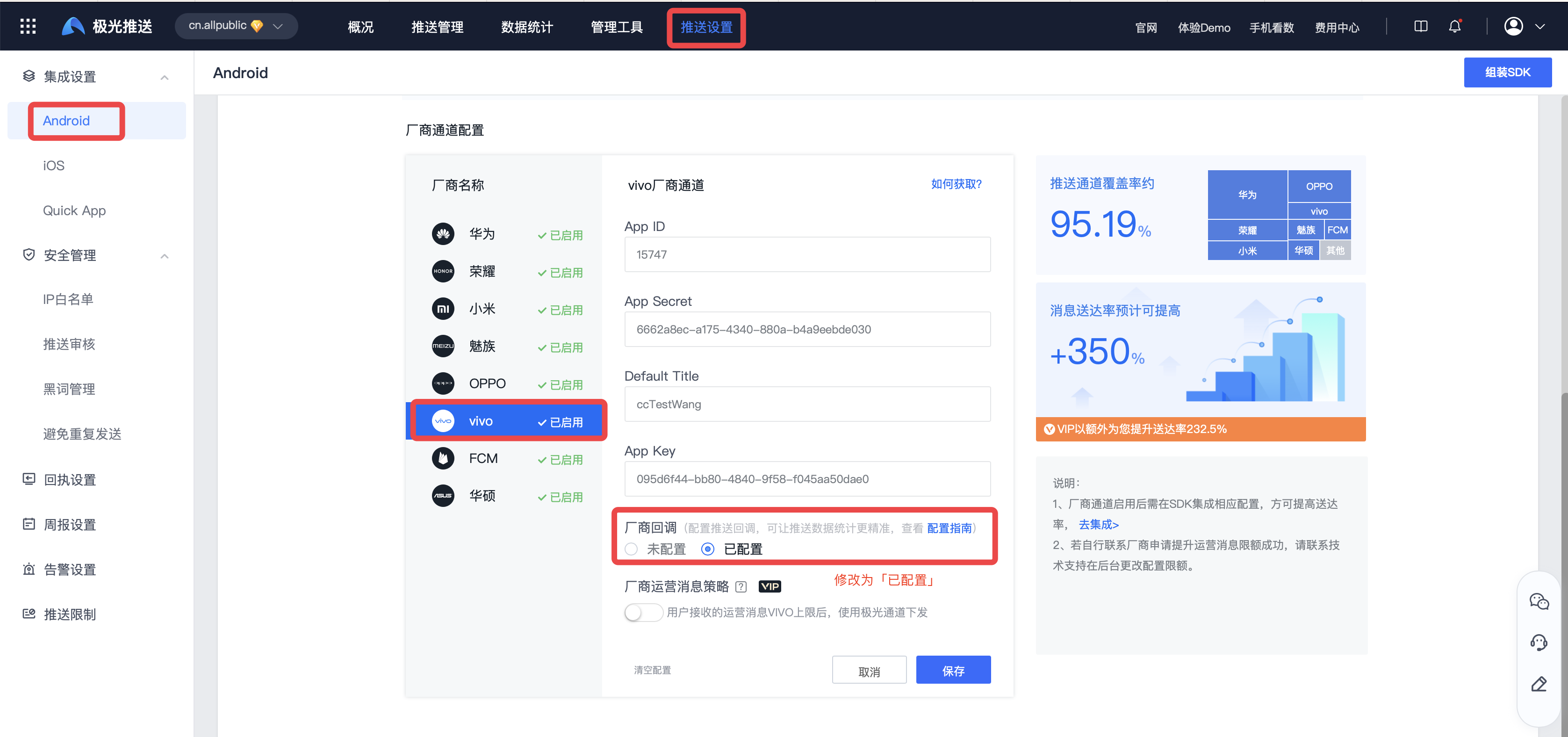Open the 体验Demo link
The image size is (1568, 737).
pos(1204,28)
